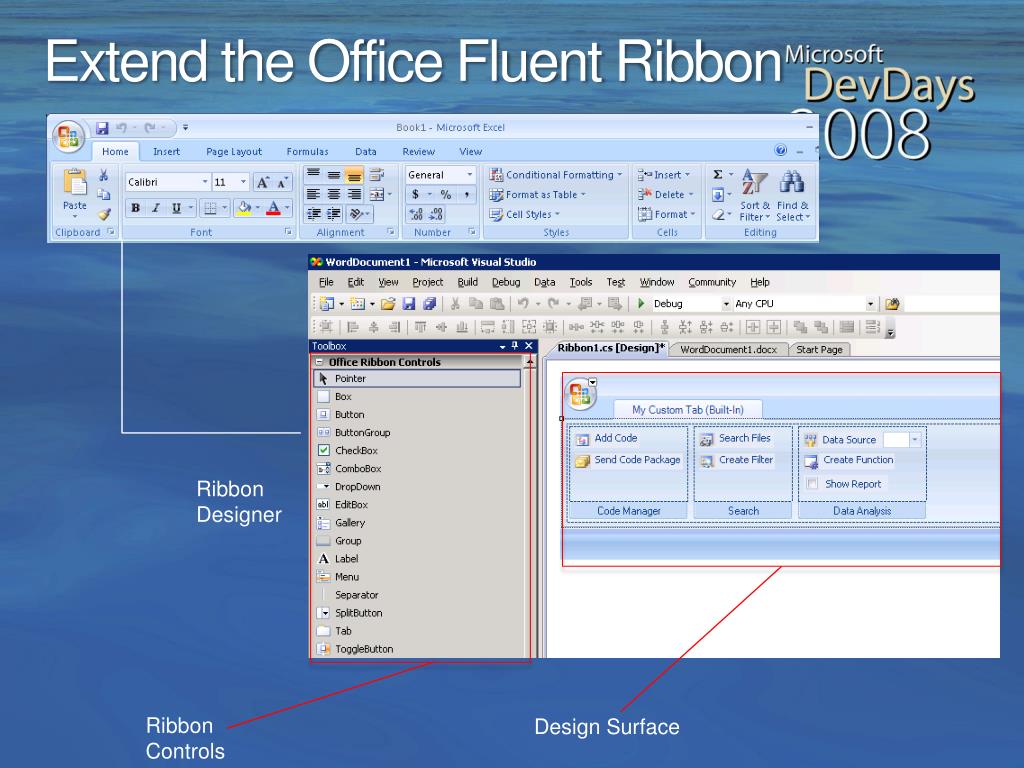Image resolution: width=1024 pixels, height=768 pixels.
Task: Click the Start Debugging green play icon
Action: click(641, 304)
